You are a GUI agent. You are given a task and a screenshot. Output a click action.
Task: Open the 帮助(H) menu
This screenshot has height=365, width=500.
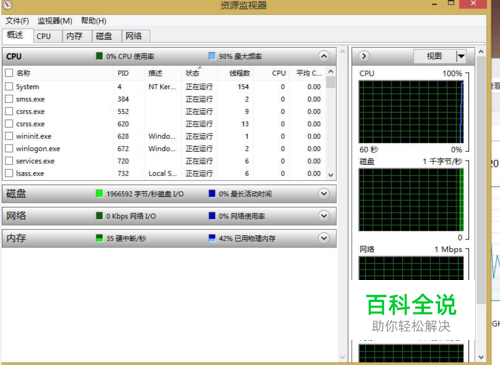pyautogui.click(x=94, y=21)
